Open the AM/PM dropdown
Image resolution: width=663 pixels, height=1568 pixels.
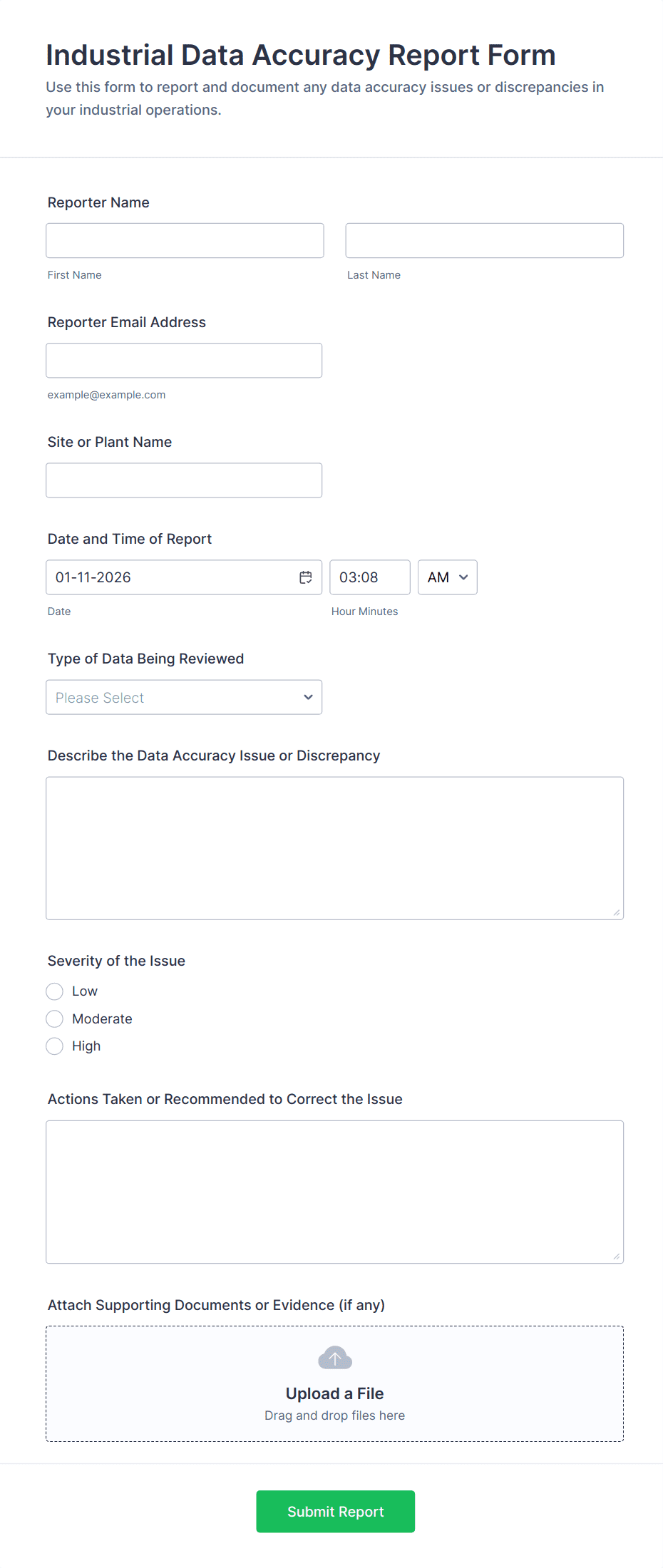point(447,577)
